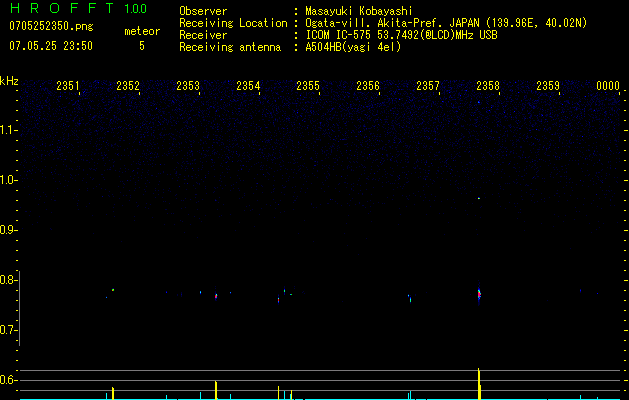Click the 2353 time axis label

tap(188, 85)
